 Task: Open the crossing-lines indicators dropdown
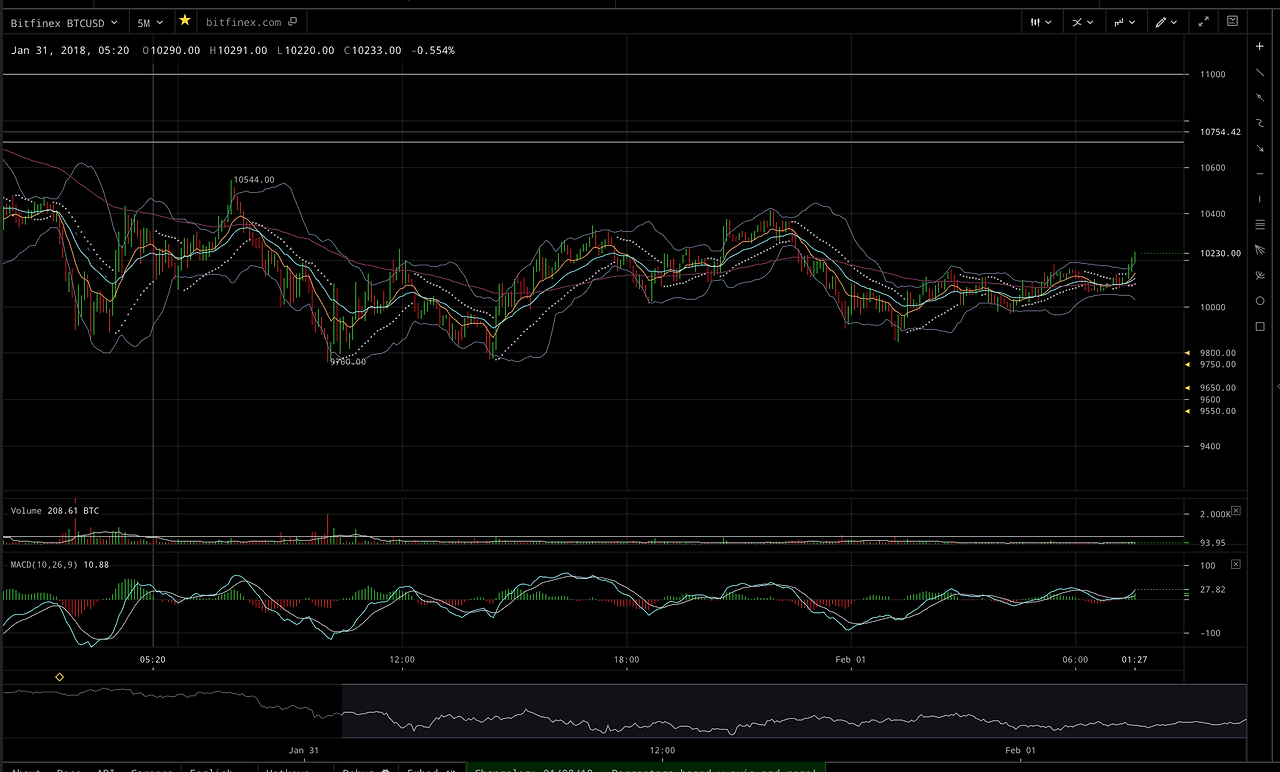pos(1082,22)
